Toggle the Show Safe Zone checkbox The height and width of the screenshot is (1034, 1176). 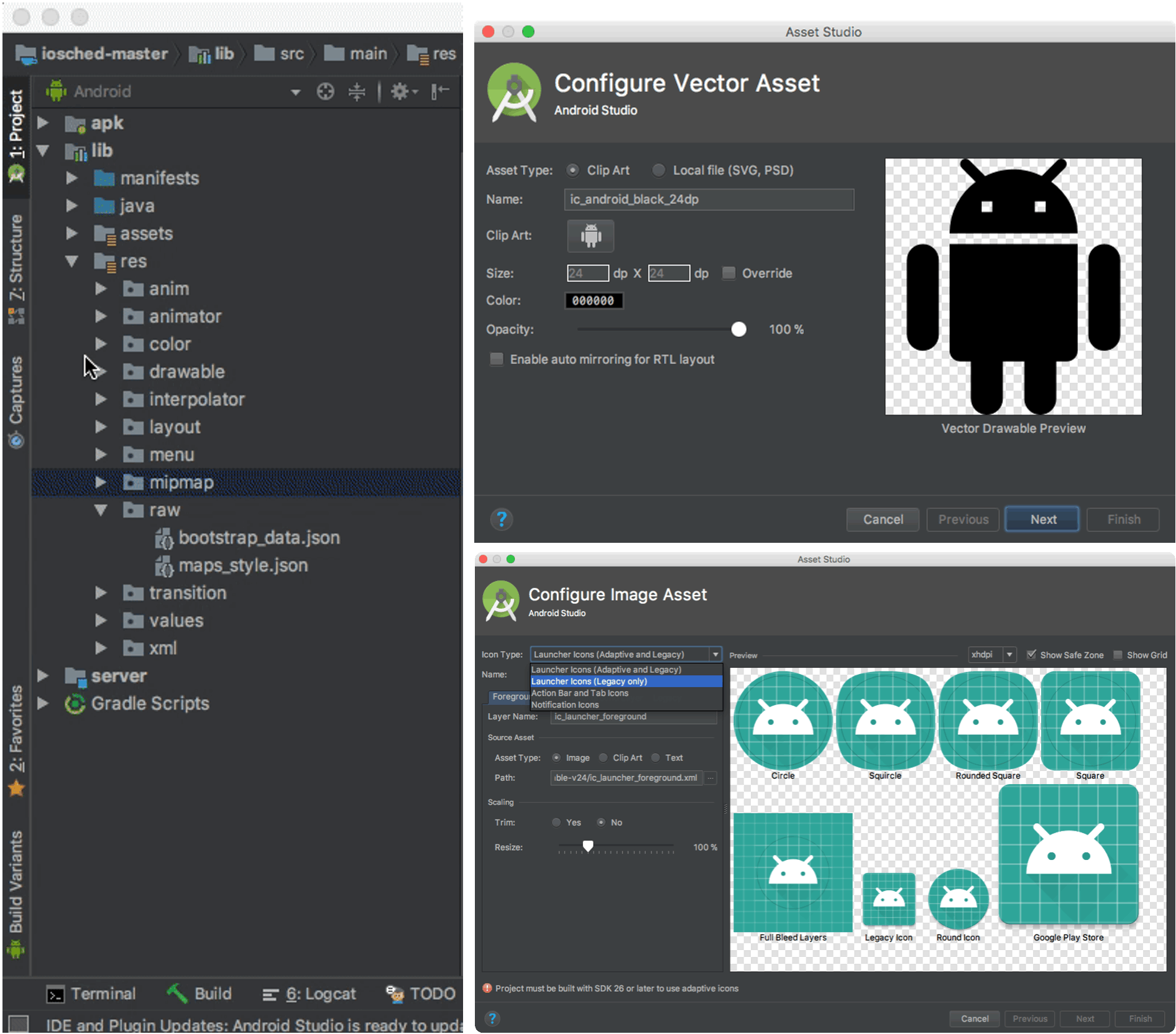[1031, 654]
